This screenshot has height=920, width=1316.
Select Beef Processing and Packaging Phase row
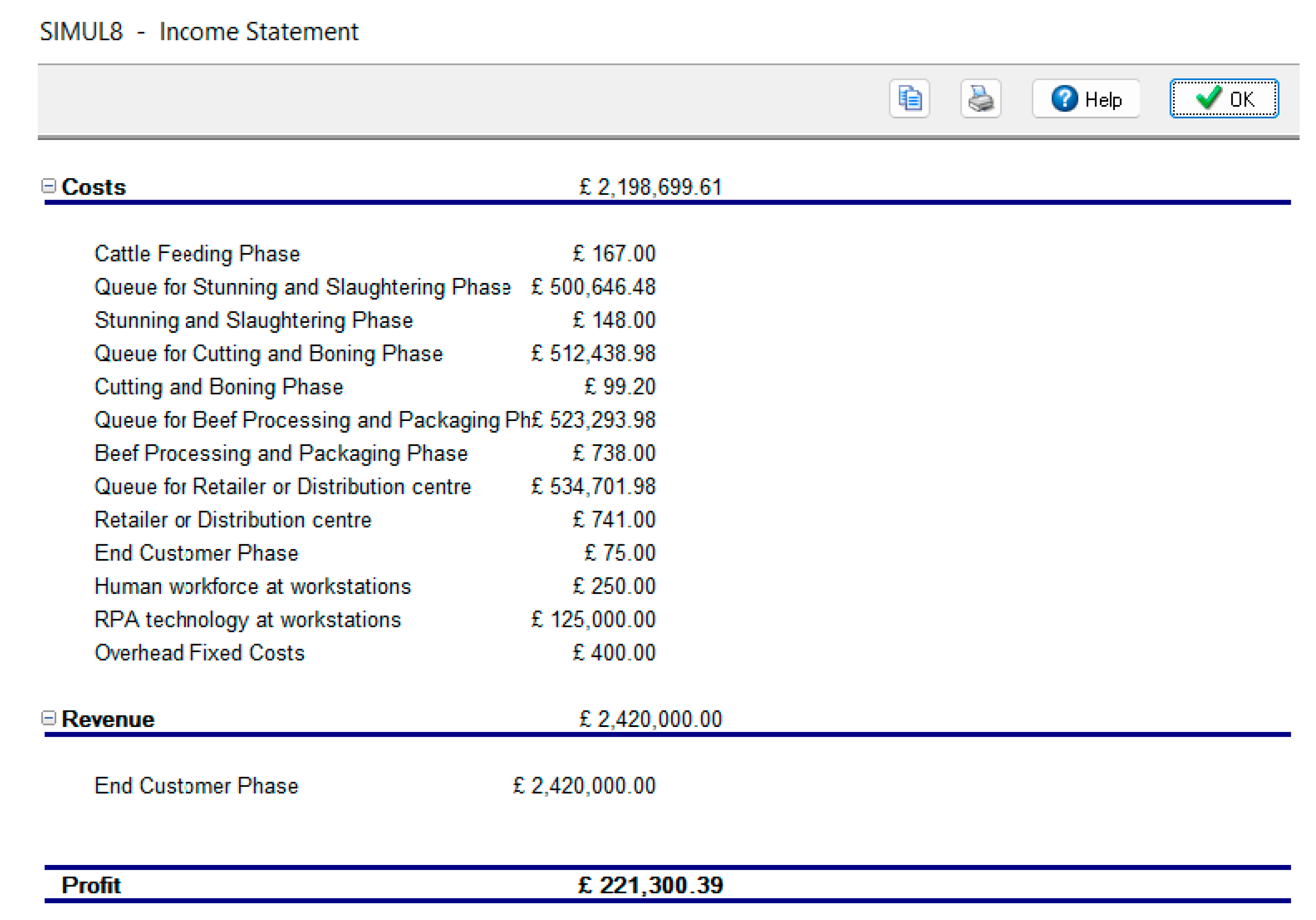[375, 453]
